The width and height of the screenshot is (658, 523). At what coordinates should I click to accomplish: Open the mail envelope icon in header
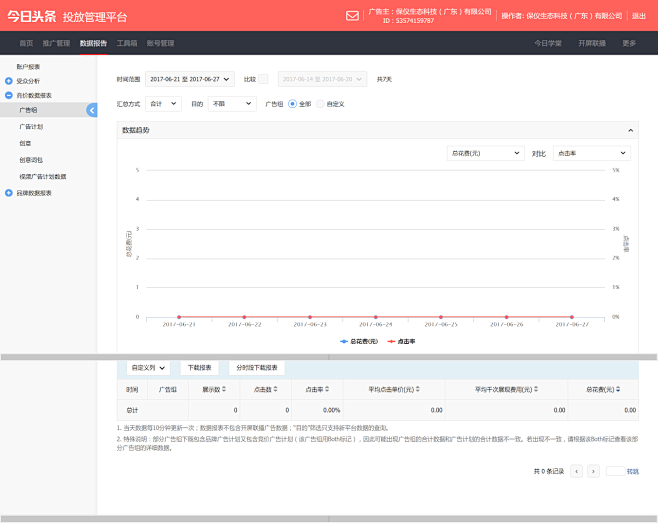point(352,16)
